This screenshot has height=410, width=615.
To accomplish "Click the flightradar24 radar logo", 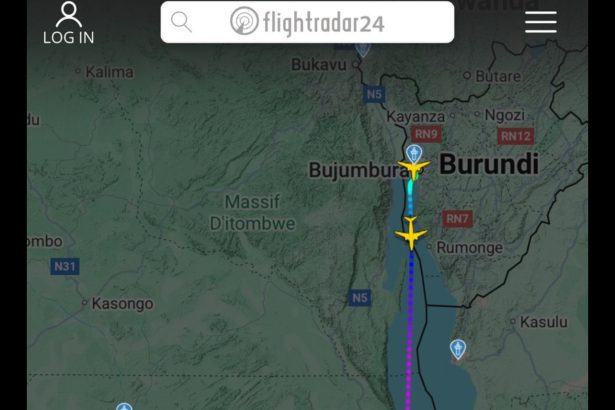I will (x=244, y=21).
